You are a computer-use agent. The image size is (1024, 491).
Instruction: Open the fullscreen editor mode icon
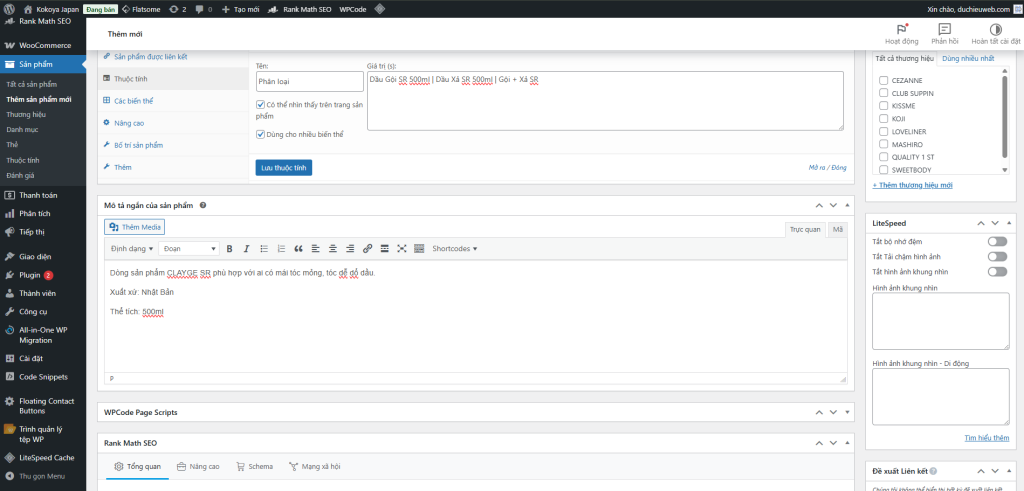pos(402,248)
